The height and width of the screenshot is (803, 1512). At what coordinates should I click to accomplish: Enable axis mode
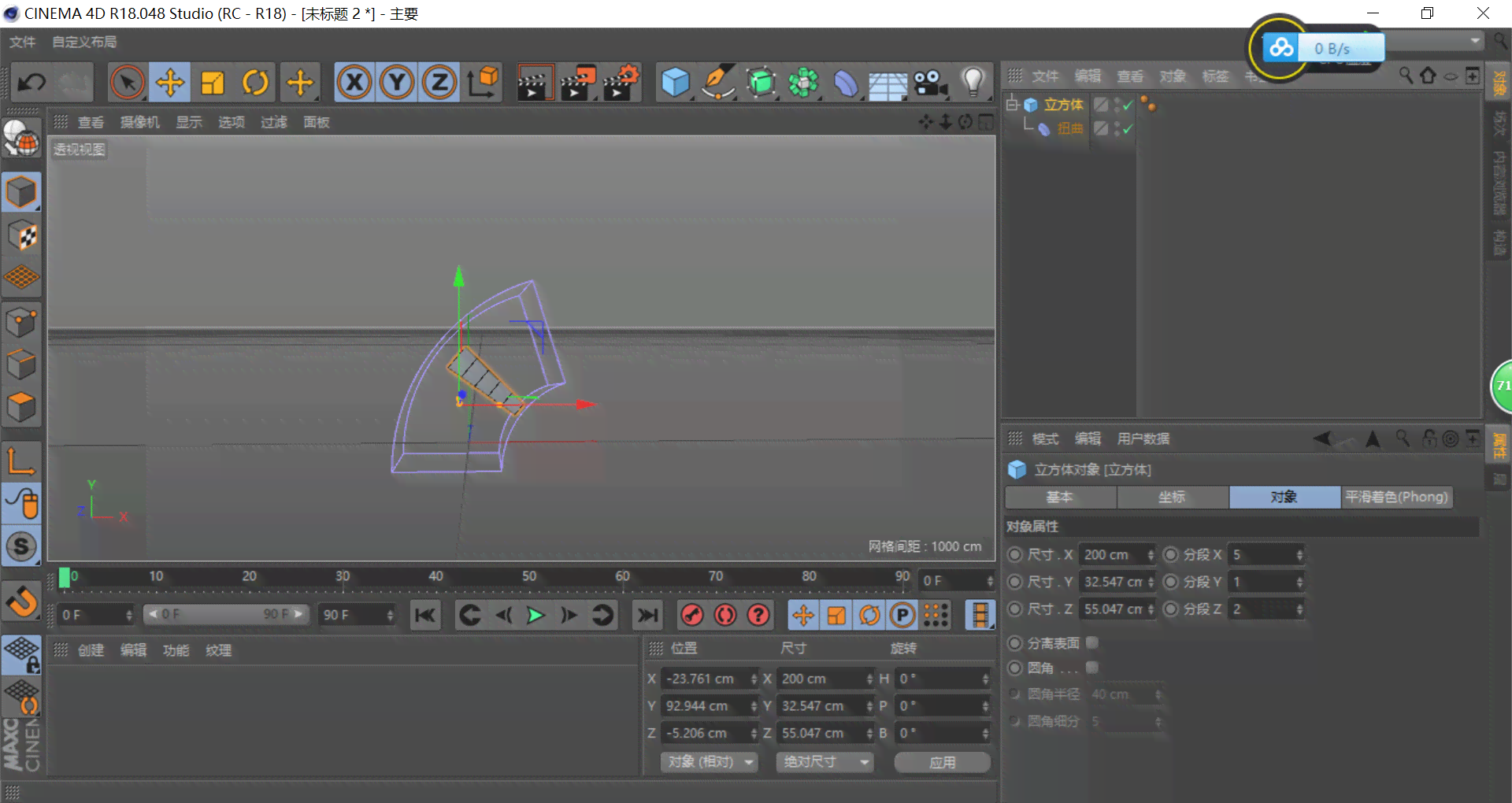tap(21, 461)
